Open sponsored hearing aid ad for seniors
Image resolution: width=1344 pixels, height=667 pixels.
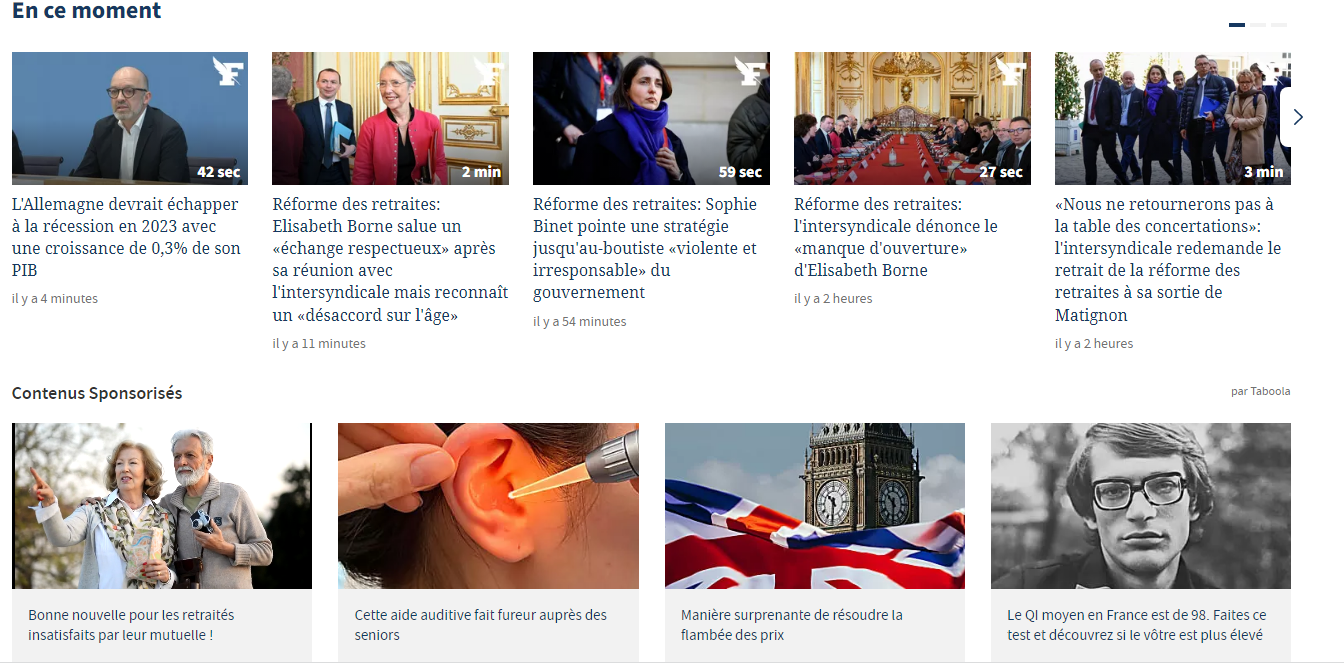point(488,541)
